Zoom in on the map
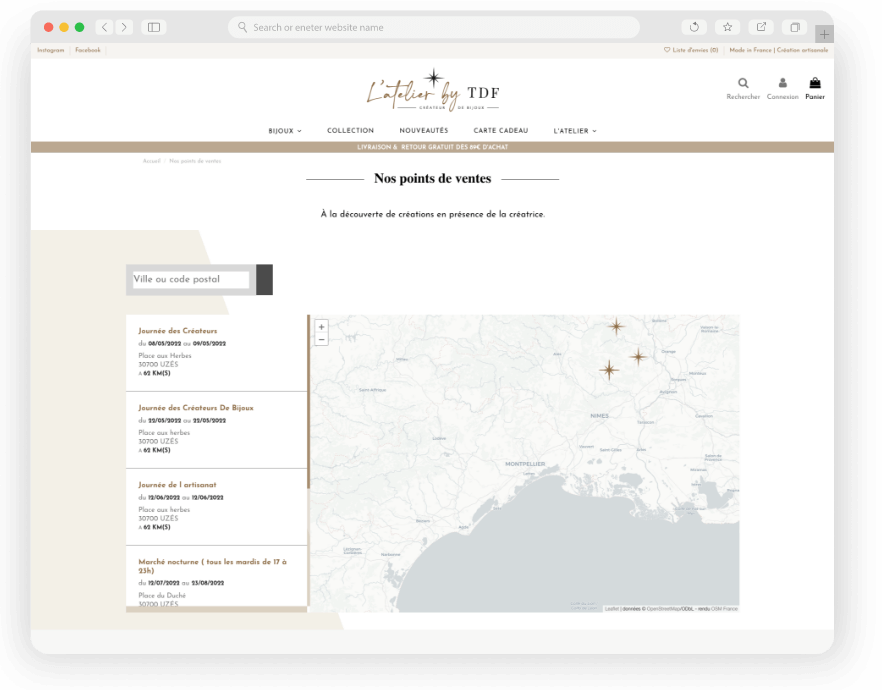This screenshot has height=690, width=882. (321, 326)
